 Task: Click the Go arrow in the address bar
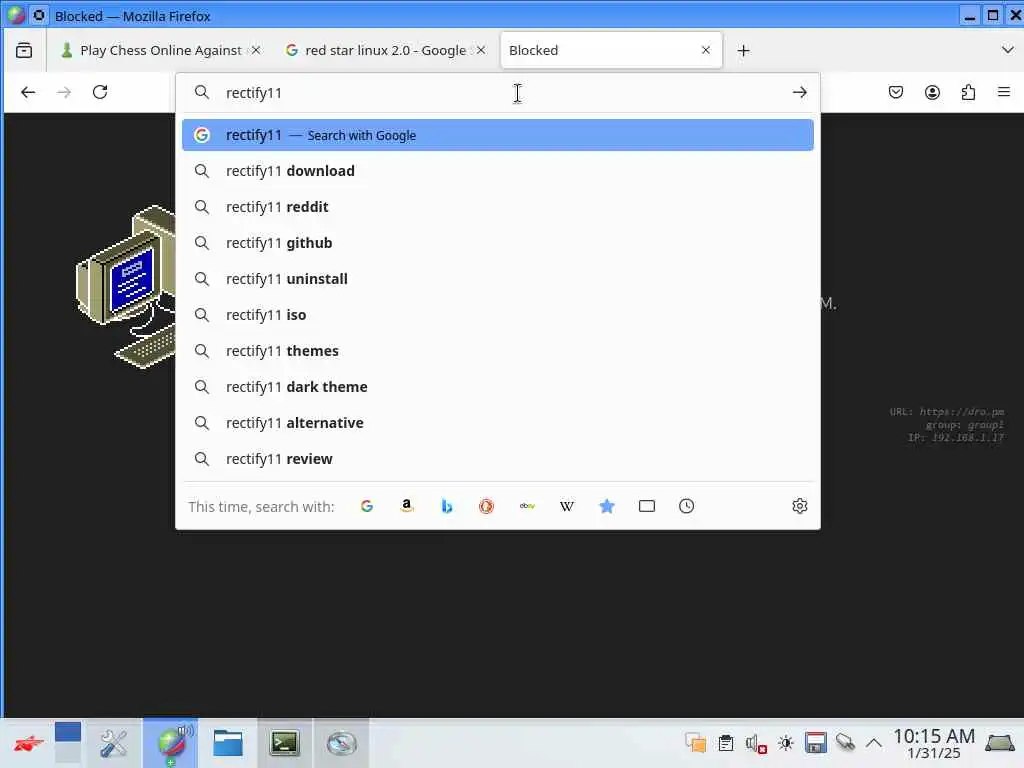800,93
